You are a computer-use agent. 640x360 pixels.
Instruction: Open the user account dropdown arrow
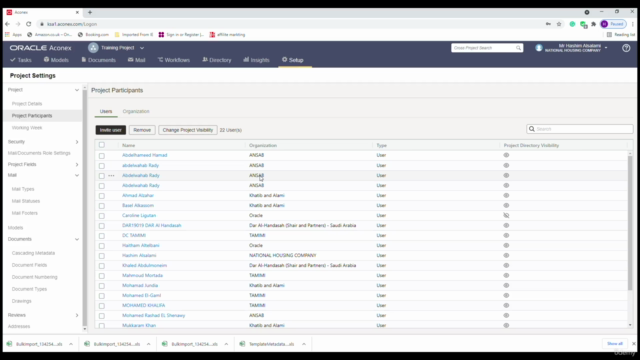click(606, 48)
